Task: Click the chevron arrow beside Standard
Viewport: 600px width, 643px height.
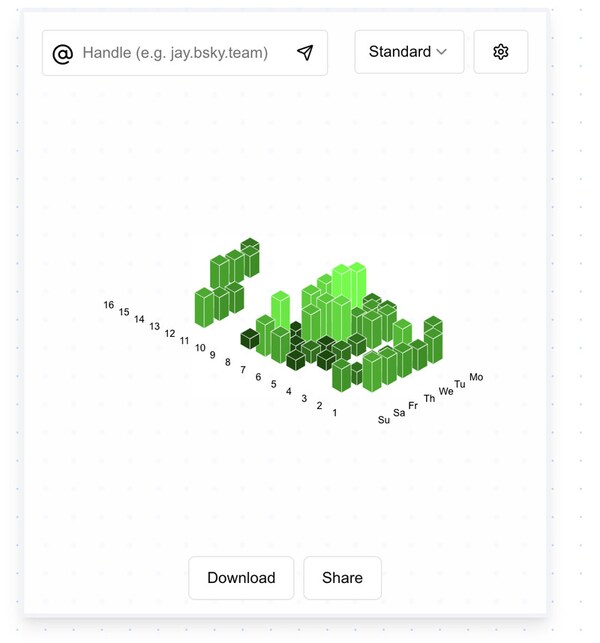Action: tap(441, 52)
